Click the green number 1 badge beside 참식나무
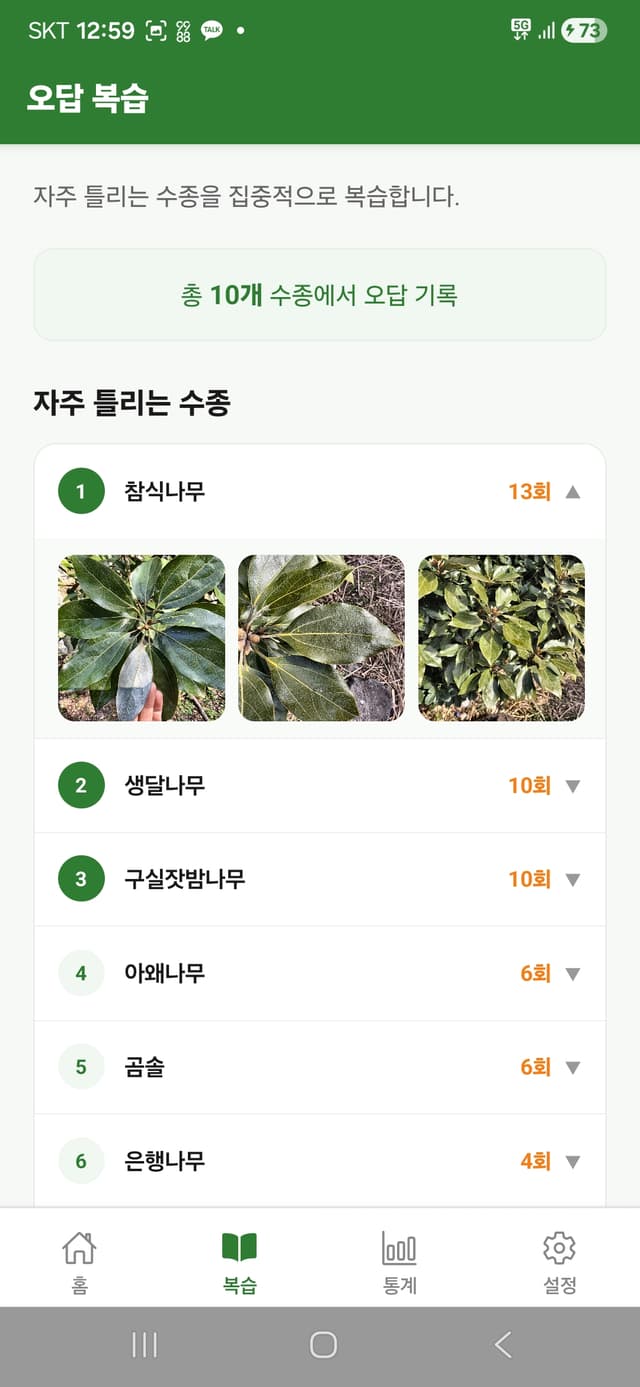640x1387 pixels. tap(80, 491)
